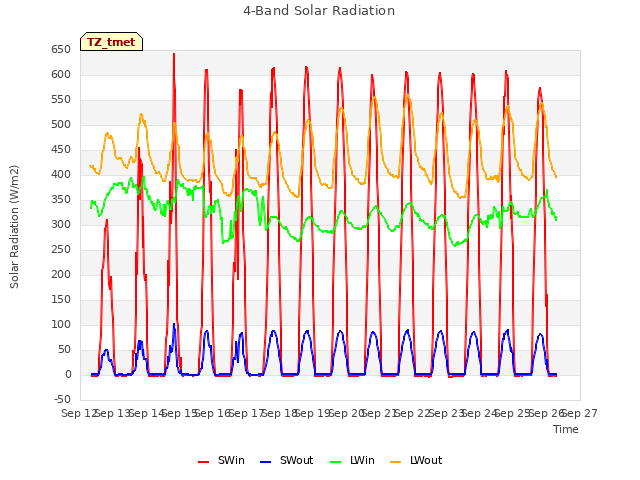Viewport: 640px width, 480px height.
Task: Click the LWout legend entry
Action: point(416,460)
